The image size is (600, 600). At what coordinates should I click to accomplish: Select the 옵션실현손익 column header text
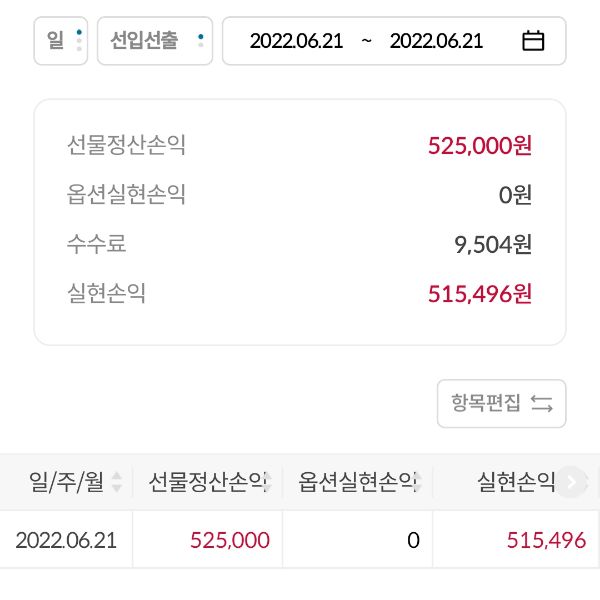coord(356,482)
